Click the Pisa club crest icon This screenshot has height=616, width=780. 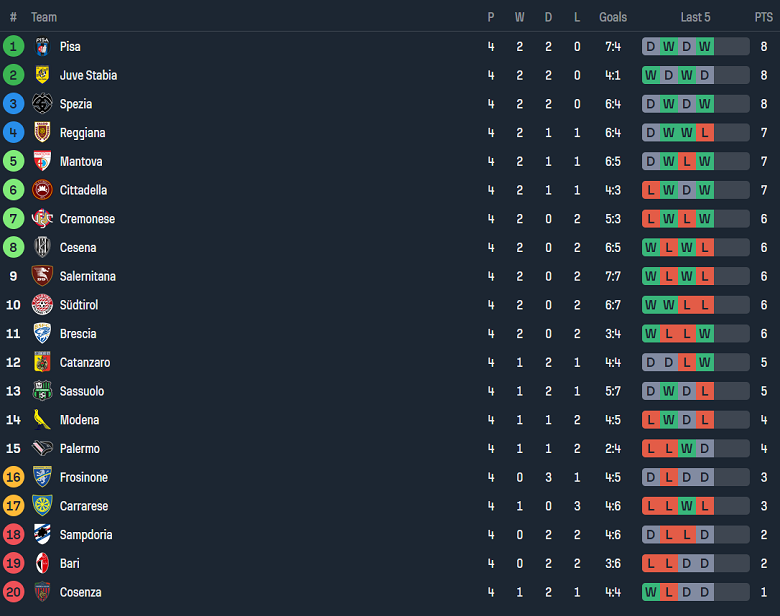[42, 47]
